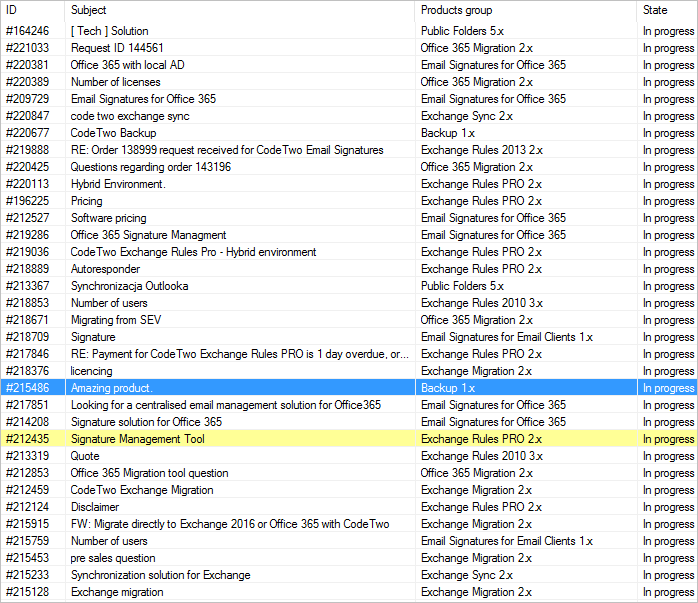Screen dimensions: 698x603
Task: Click 'Public Folders 5.x' in row #213367
Action: point(463,286)
